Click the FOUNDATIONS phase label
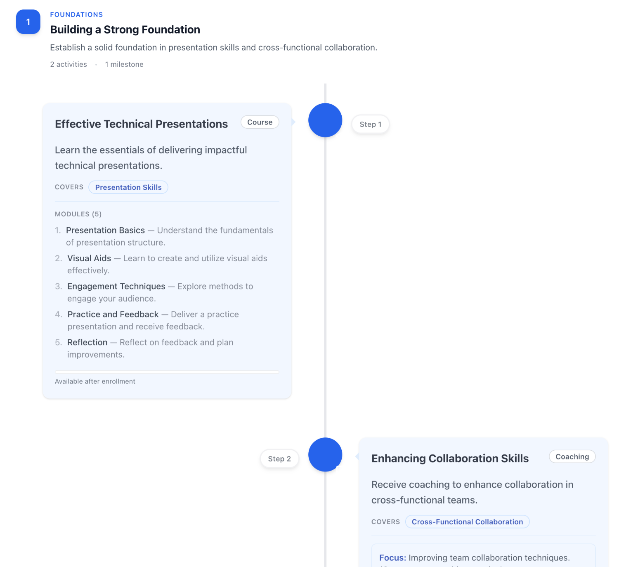The height and width of the screenshot is (567, 643). (x=76, y=15)
